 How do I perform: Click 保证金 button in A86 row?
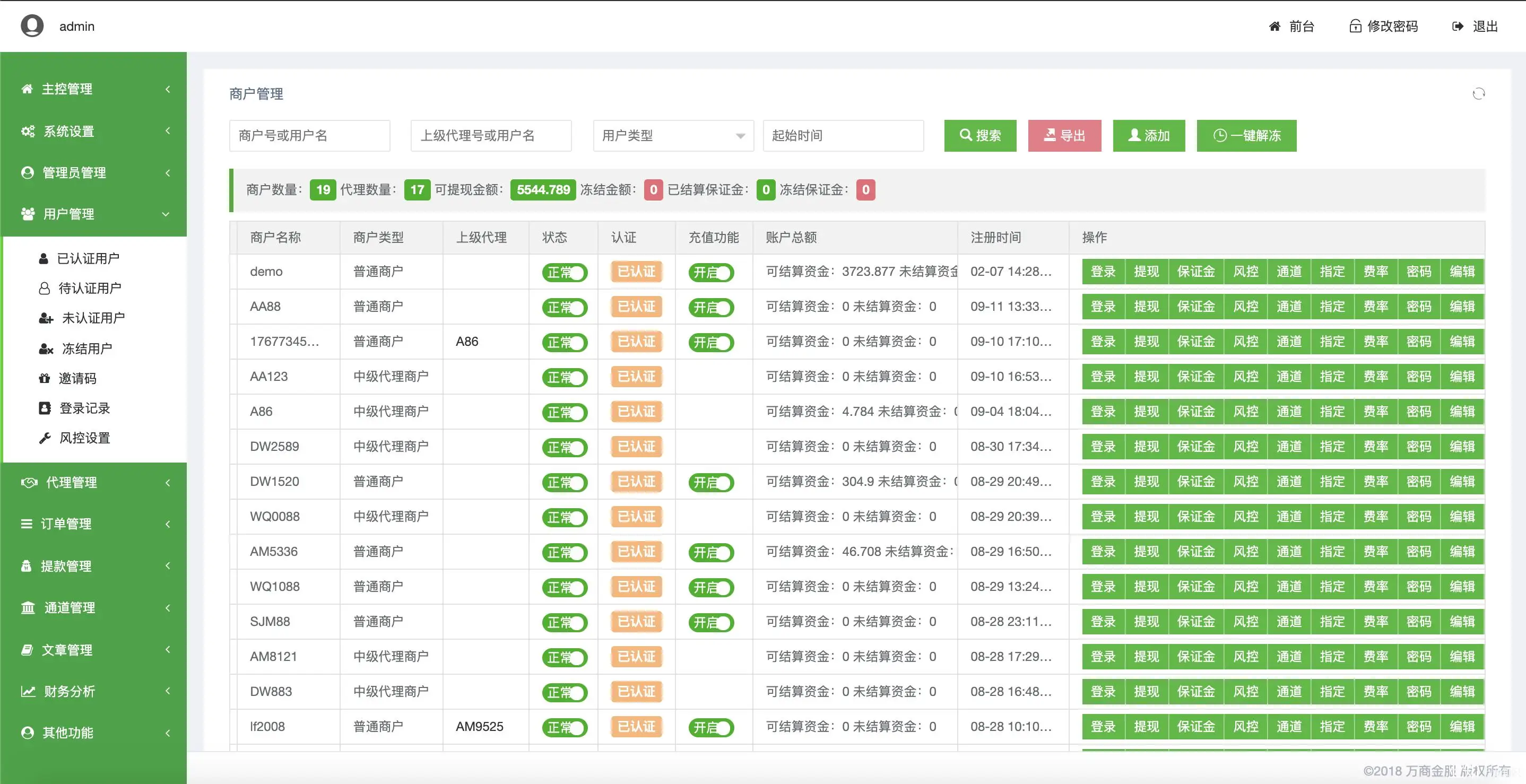(1196, 412)
